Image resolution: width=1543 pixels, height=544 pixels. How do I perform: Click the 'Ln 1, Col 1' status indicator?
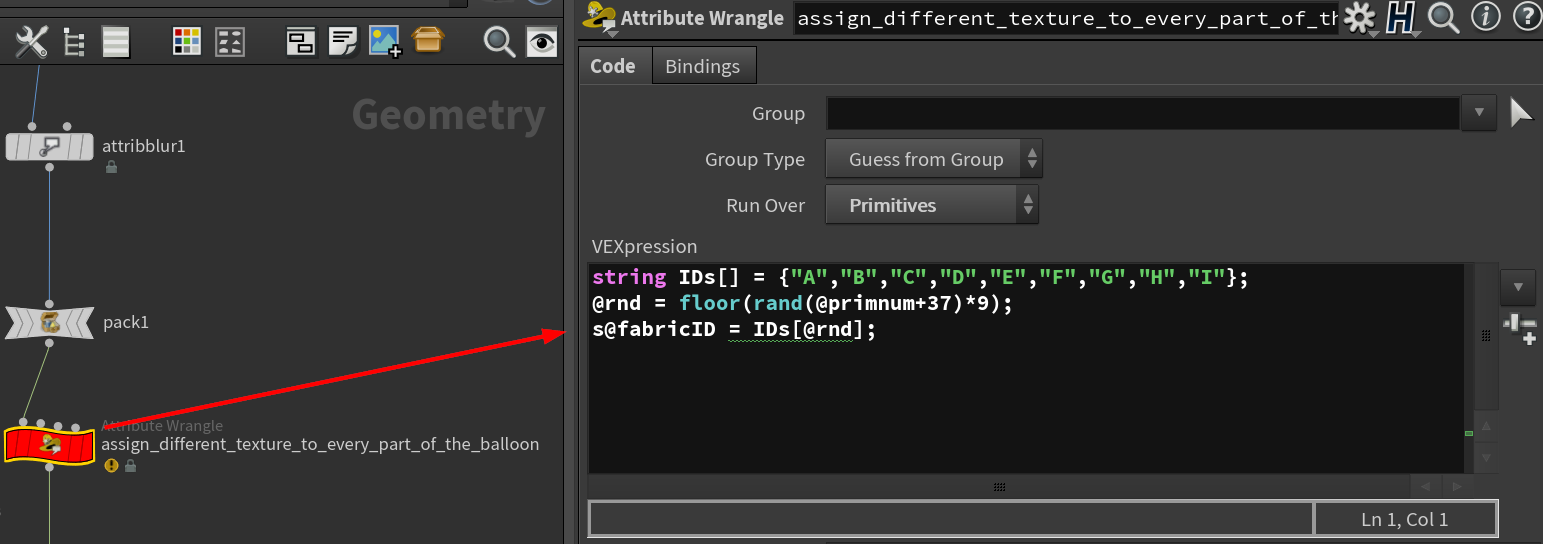(x=1404, y=519)
